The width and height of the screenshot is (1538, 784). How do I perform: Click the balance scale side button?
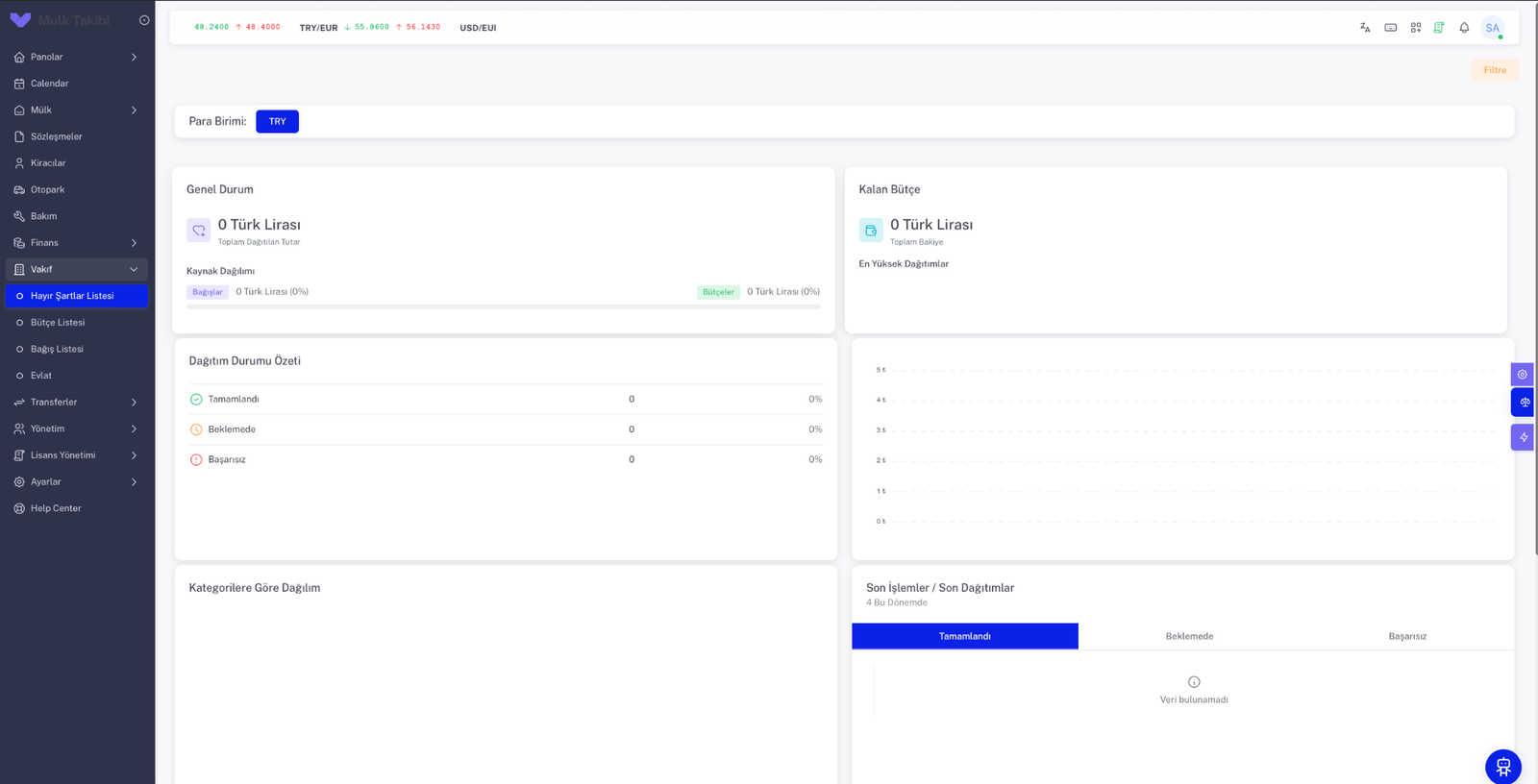click(1523, 403)
